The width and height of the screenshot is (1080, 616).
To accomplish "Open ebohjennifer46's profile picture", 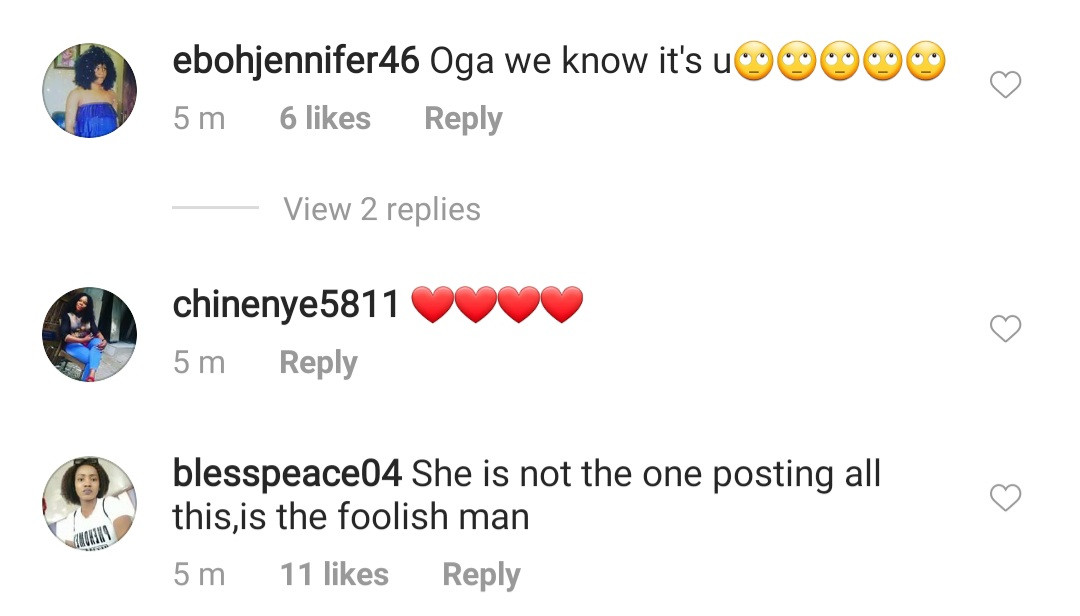I will [89, 90].
